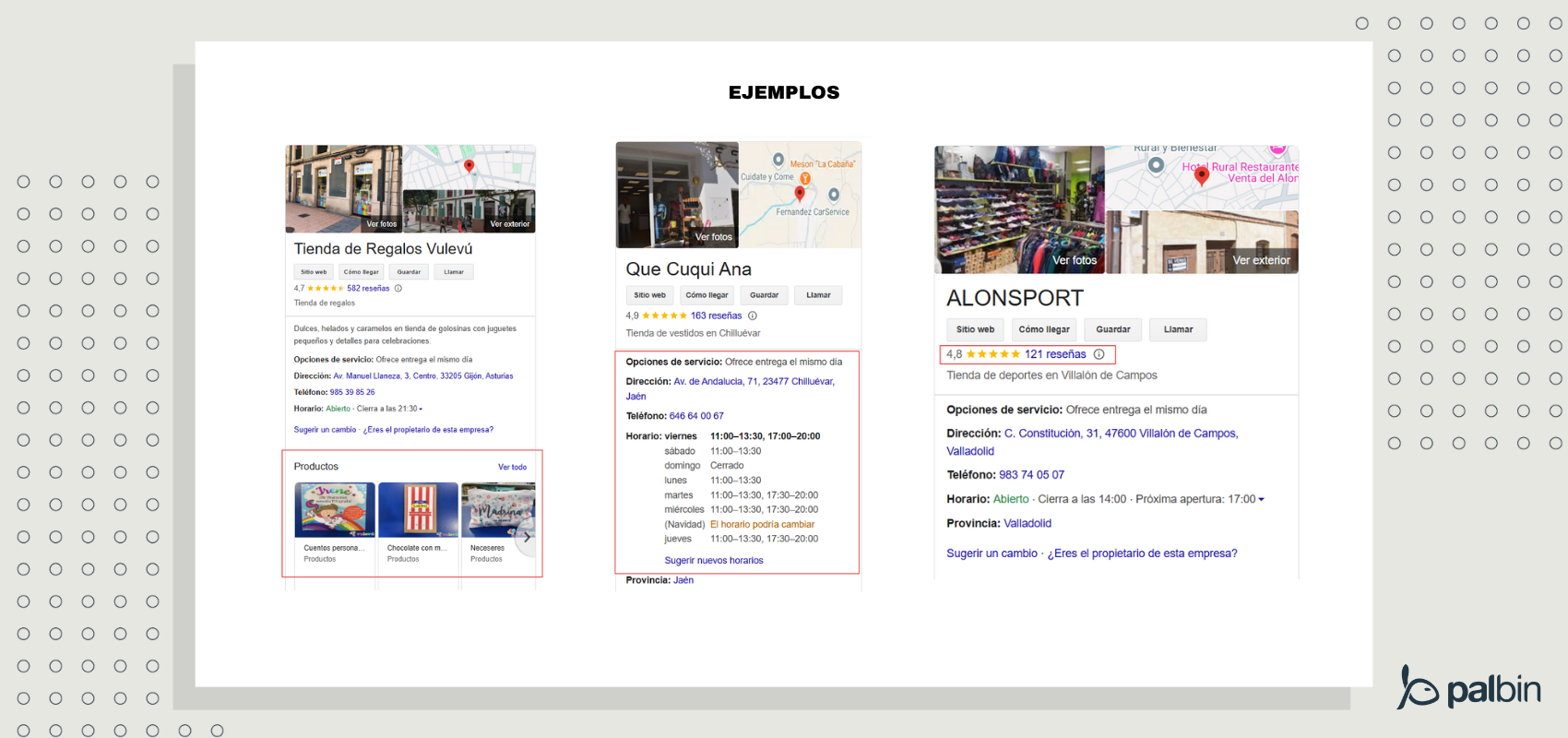Click the Fernandez CarService map marker
This screenshot has height=738, width=1568.
coord(834,195)
